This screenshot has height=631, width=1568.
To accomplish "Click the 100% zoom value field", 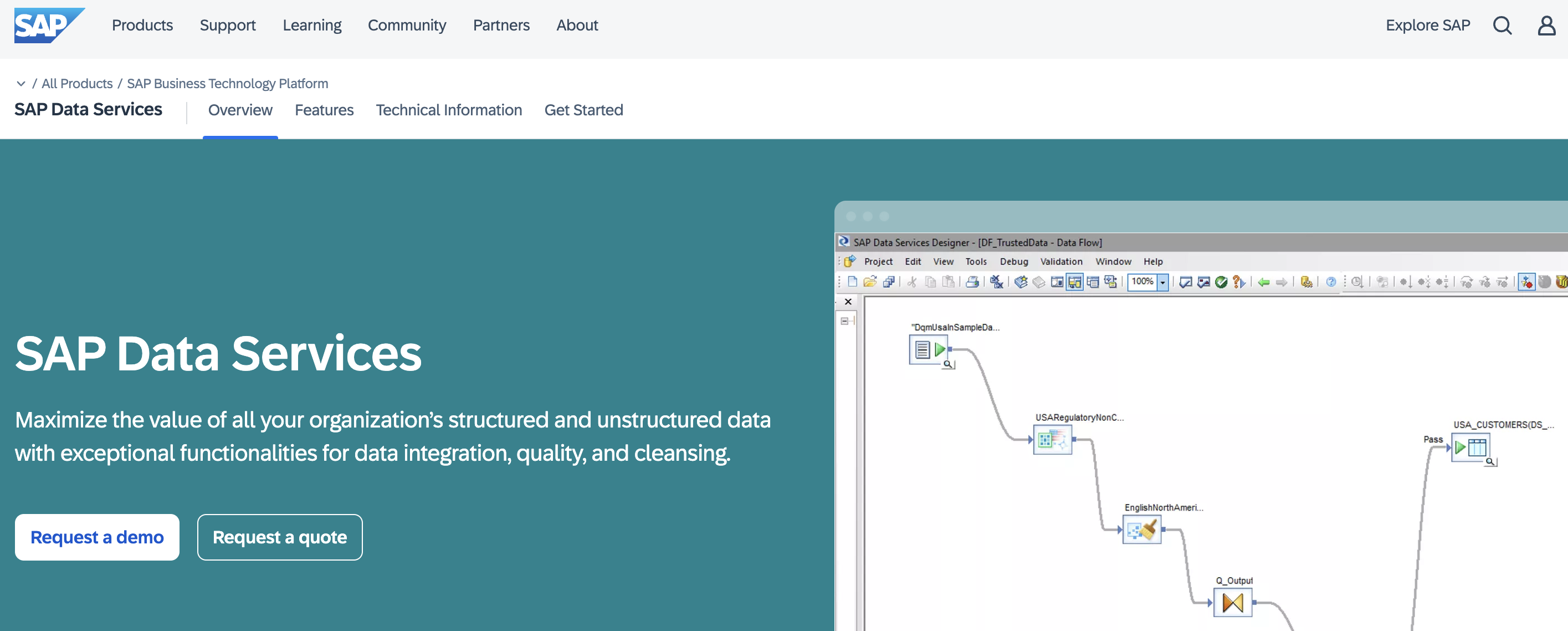I will click(1142, 282).
